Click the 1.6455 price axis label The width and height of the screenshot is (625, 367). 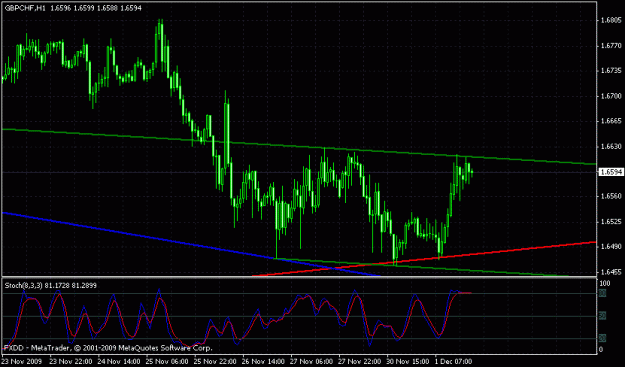tap(611, 272)
